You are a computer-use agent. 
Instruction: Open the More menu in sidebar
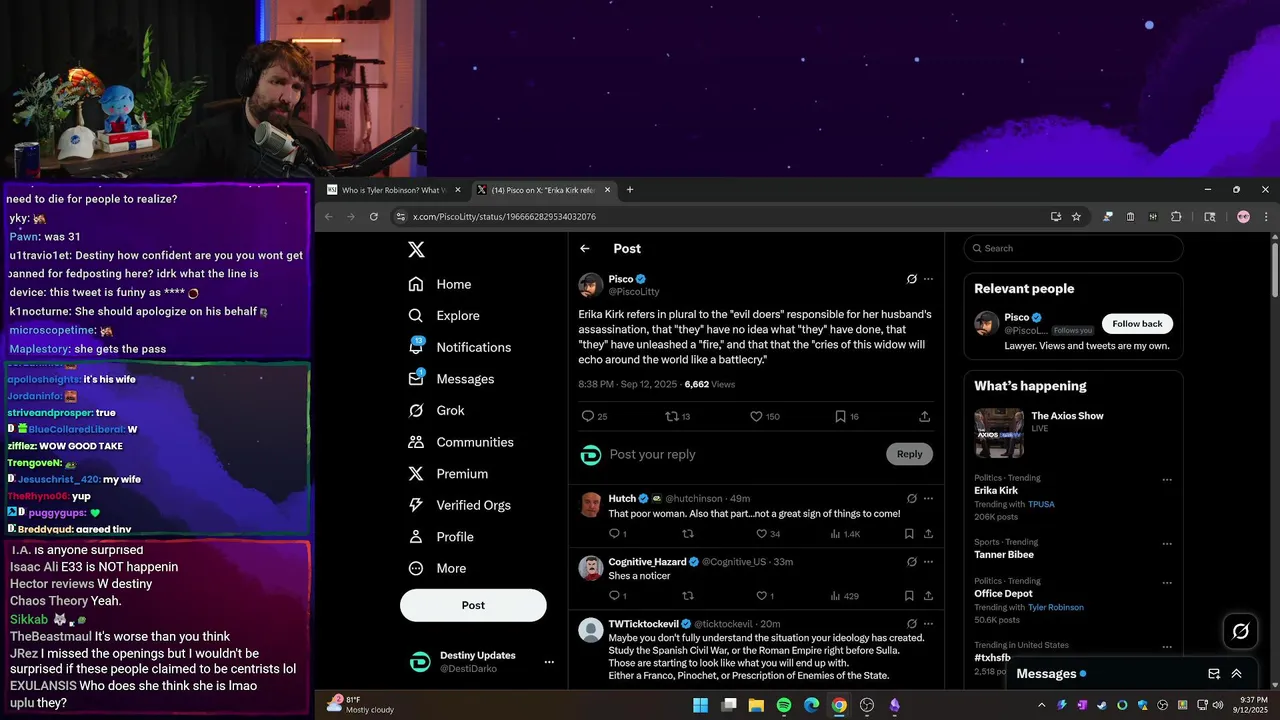[438, 568]
